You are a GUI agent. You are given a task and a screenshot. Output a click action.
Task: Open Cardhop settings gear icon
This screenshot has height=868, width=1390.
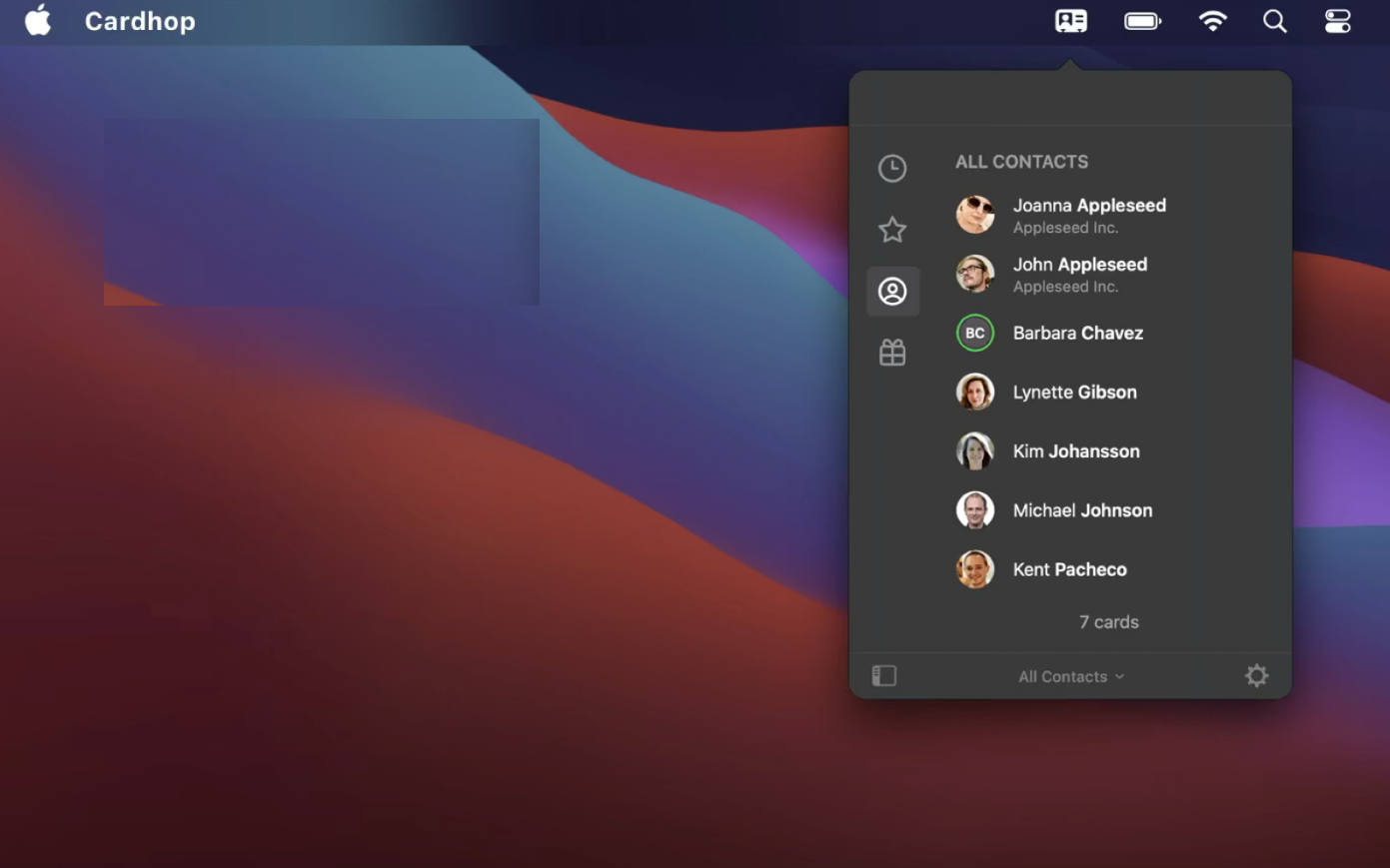pos(1257,676)
